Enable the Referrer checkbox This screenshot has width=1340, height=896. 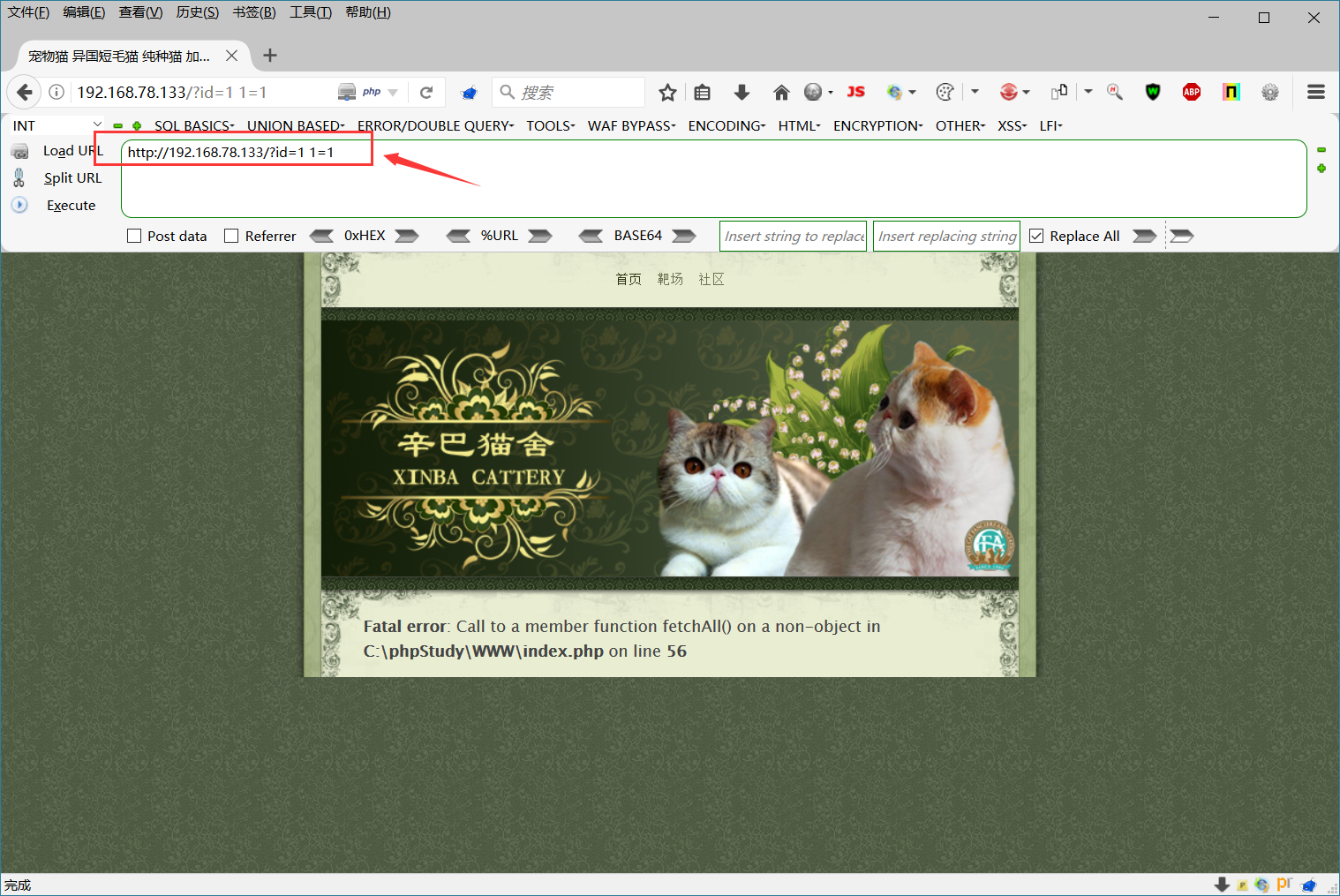coord(231,236)
